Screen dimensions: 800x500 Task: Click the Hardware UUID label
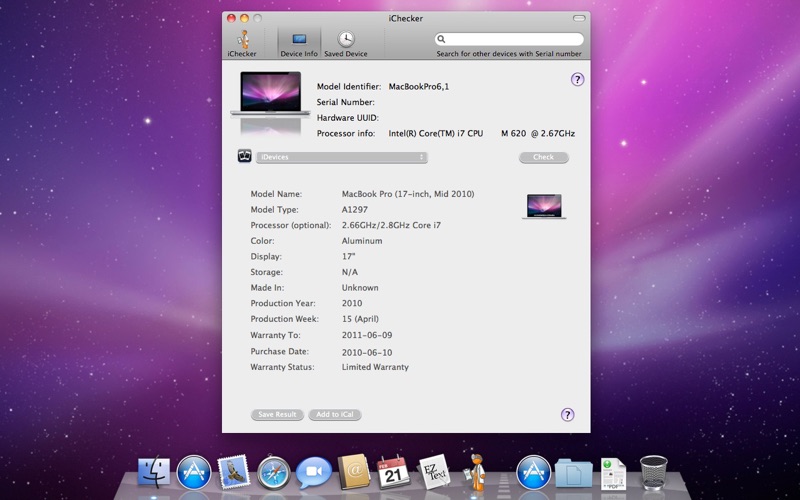pos(347,118)
